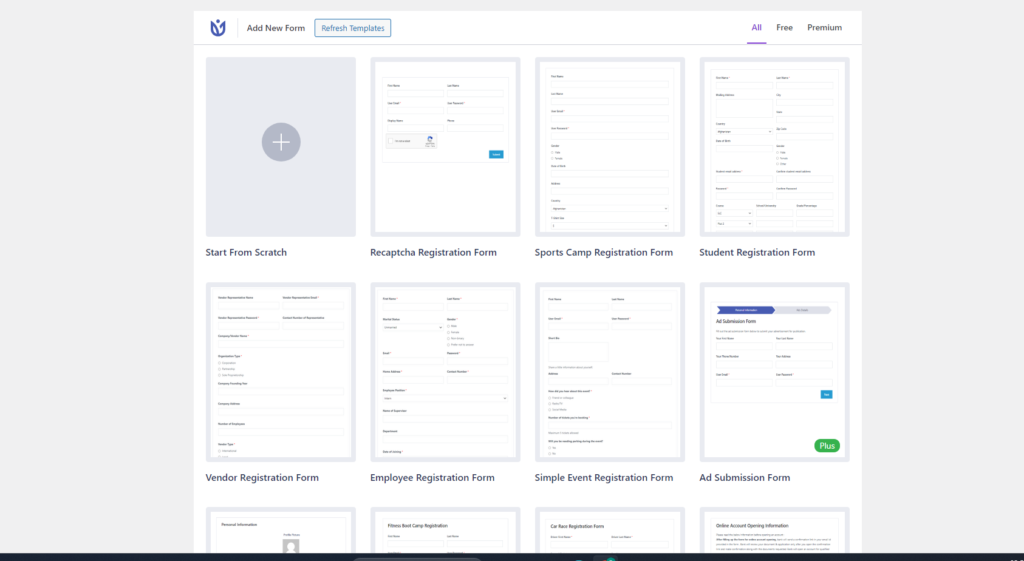Click the Personal Information template with profile picture
1024x561 pixels.
point(280,531)
